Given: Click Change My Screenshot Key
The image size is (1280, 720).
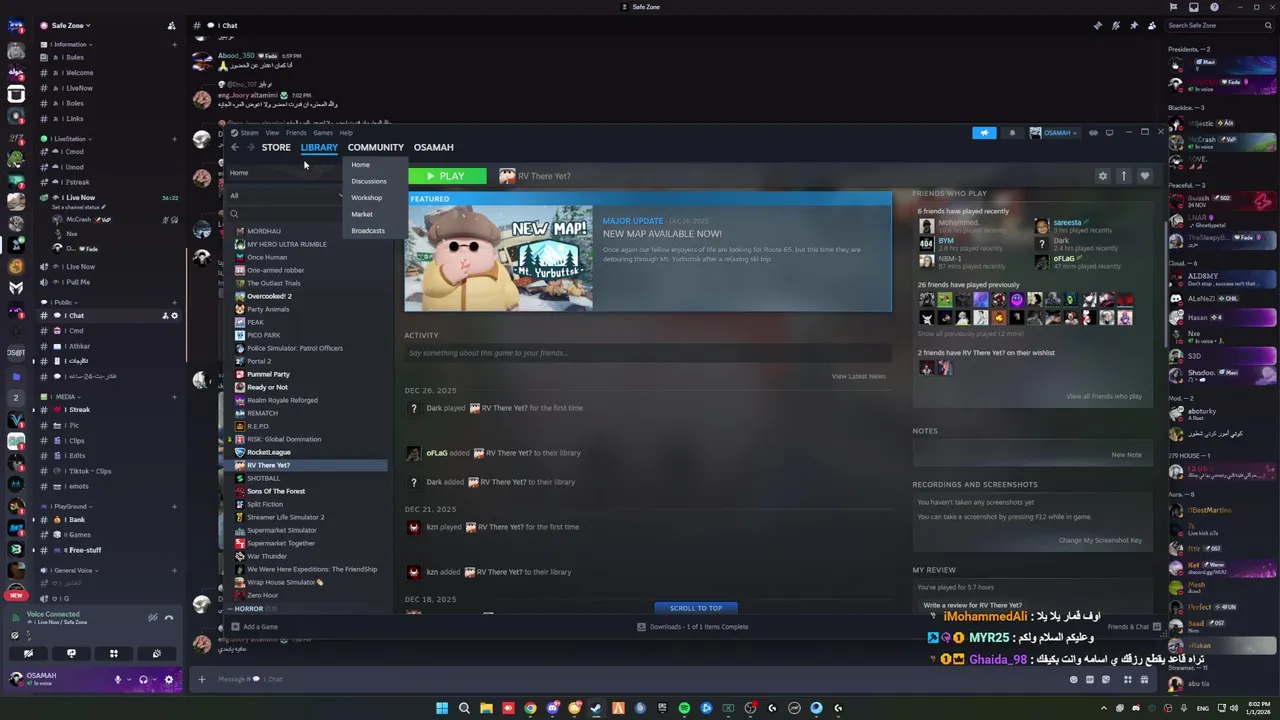Looking at the screenshot, I should click(1100, 540).
